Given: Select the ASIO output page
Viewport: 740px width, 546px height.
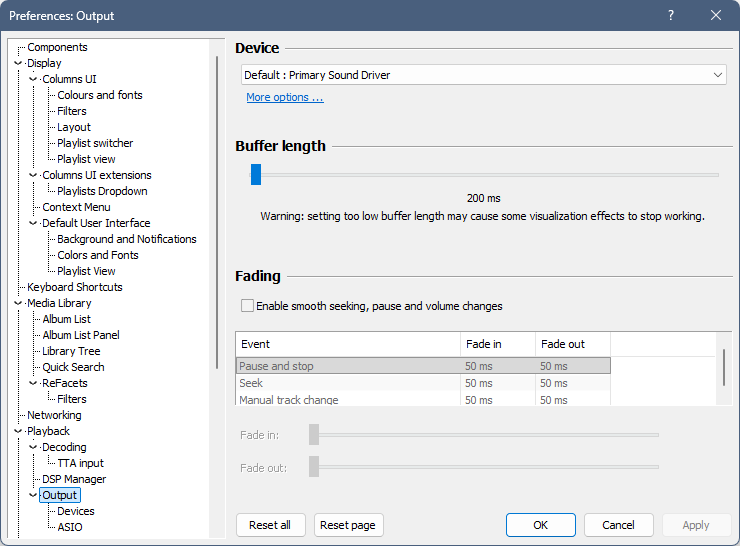Looking at the screenshot, I should (70, 527).
